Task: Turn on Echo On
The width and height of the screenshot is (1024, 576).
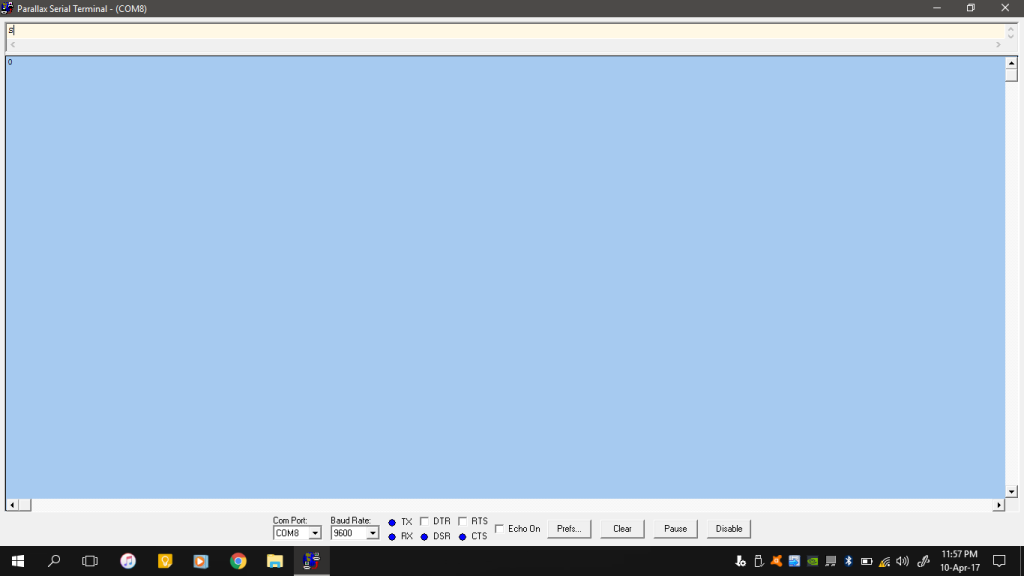Action: point(498,529)
